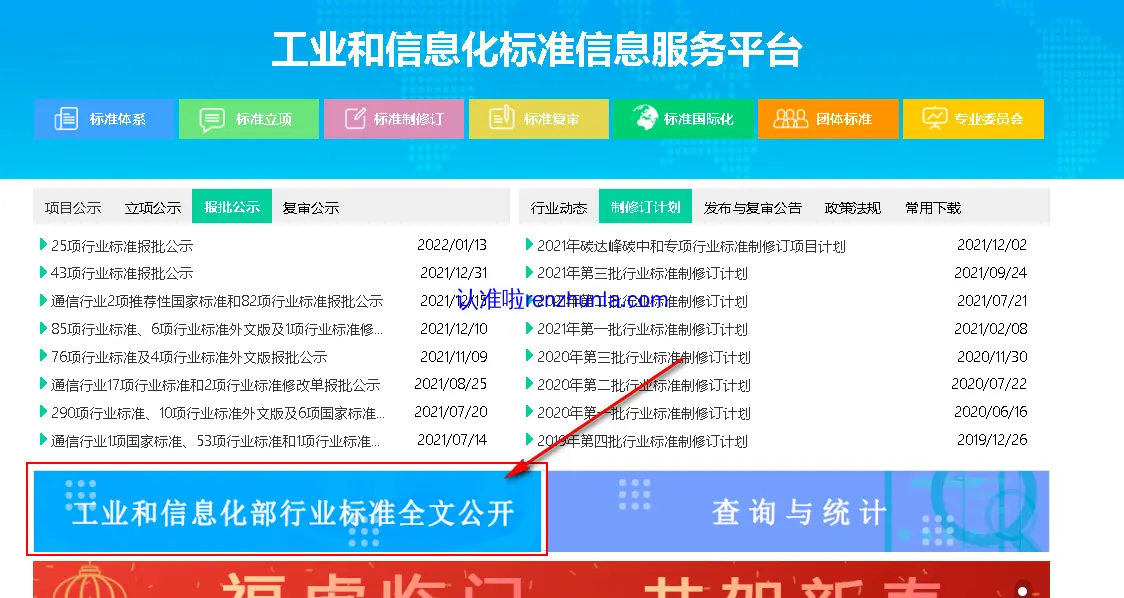Click the 标准国际化 globe icon
Viewport: 1124px width, 598px height.
(645, 117)
